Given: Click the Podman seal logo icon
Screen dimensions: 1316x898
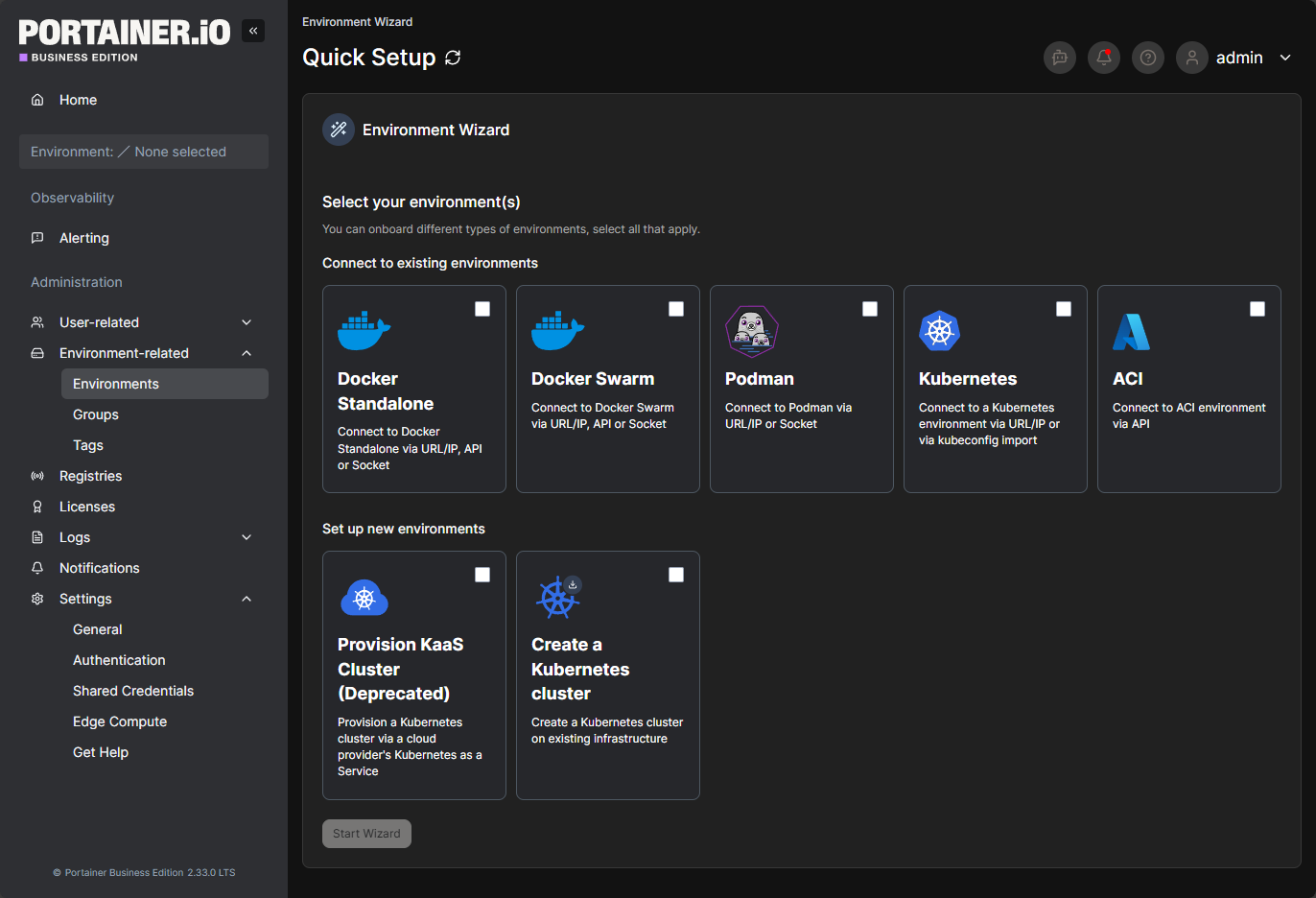Looking at the screenshot, I should [x=751, y=331].
